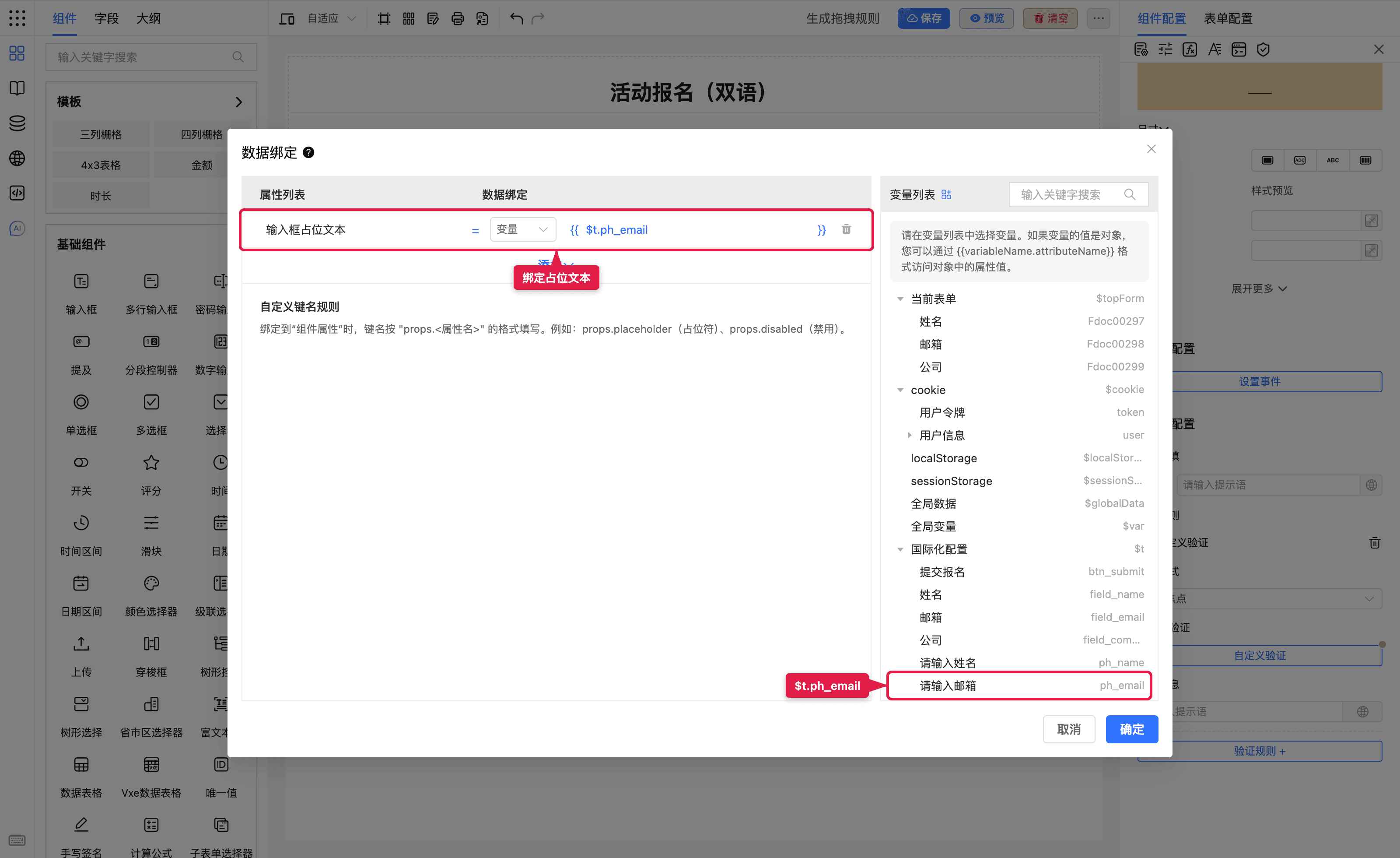Collapse the 国际化配置 tree node
Viewport: 1400px width, 858px height.
point(900,549)
